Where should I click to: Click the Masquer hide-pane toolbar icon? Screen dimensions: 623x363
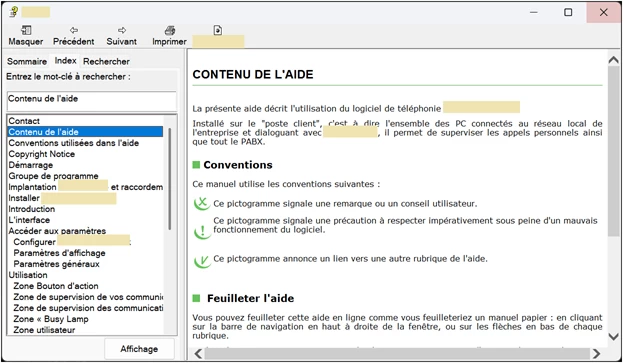point(26,30)
